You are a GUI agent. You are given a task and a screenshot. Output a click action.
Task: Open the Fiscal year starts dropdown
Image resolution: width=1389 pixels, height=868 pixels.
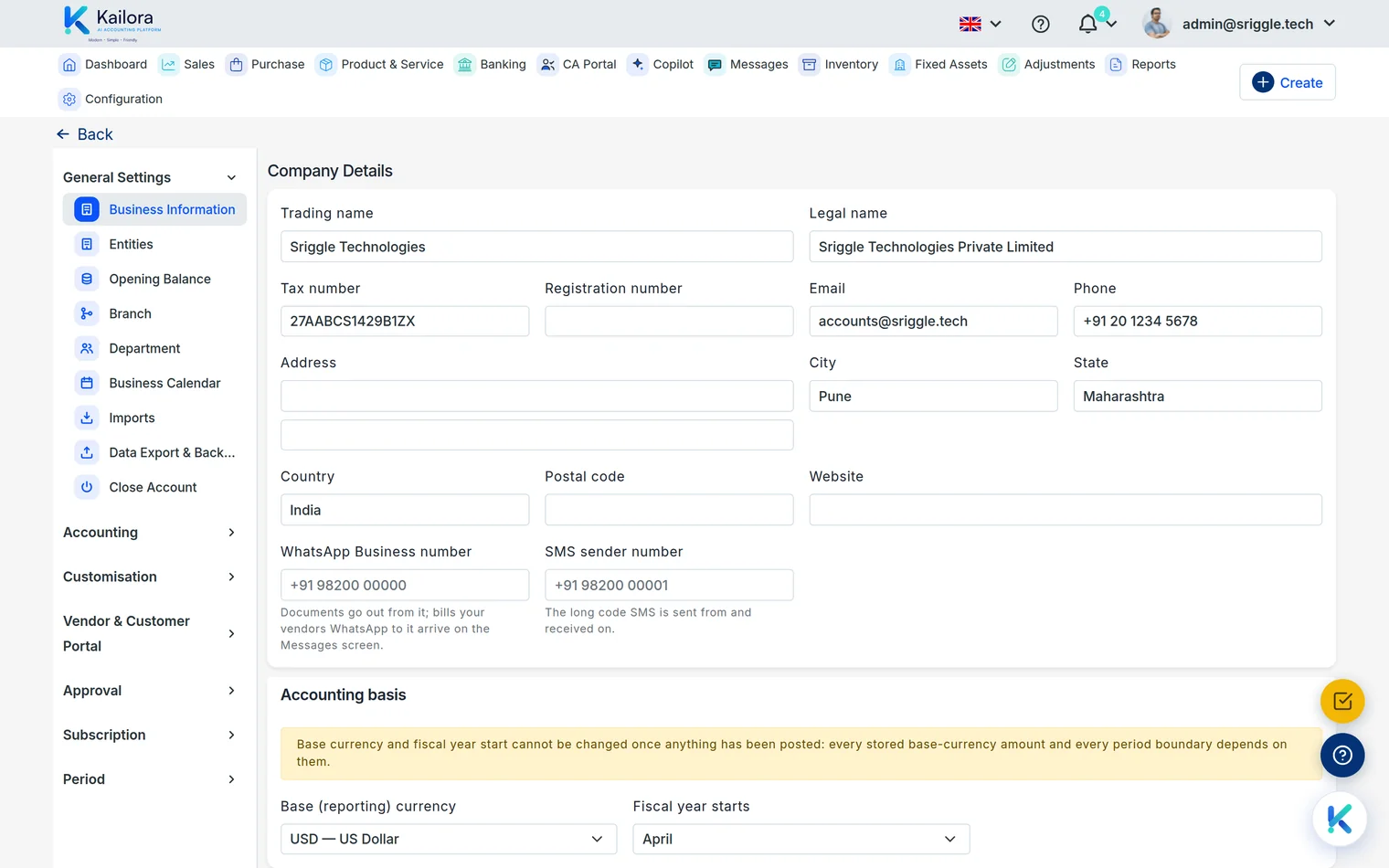pyautogui.click(x=801, y=840)
